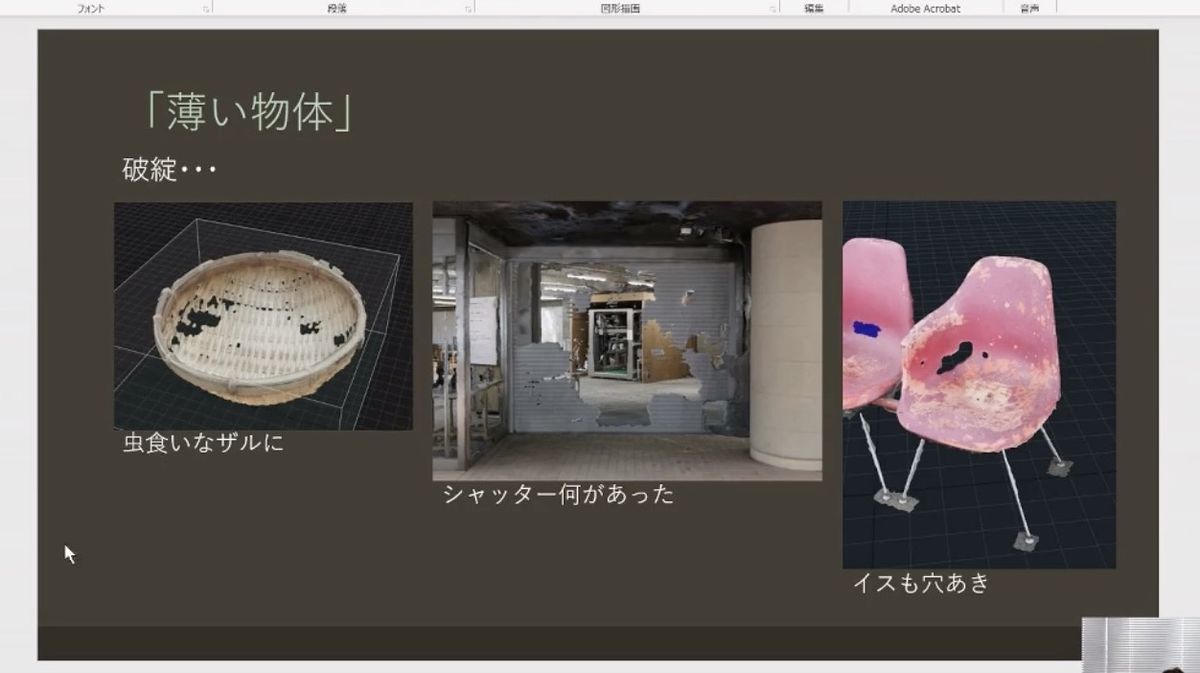Click the 音声 ribbon group label
The height and width of the screenshot is (673, 1200).
coord(1029,8)
